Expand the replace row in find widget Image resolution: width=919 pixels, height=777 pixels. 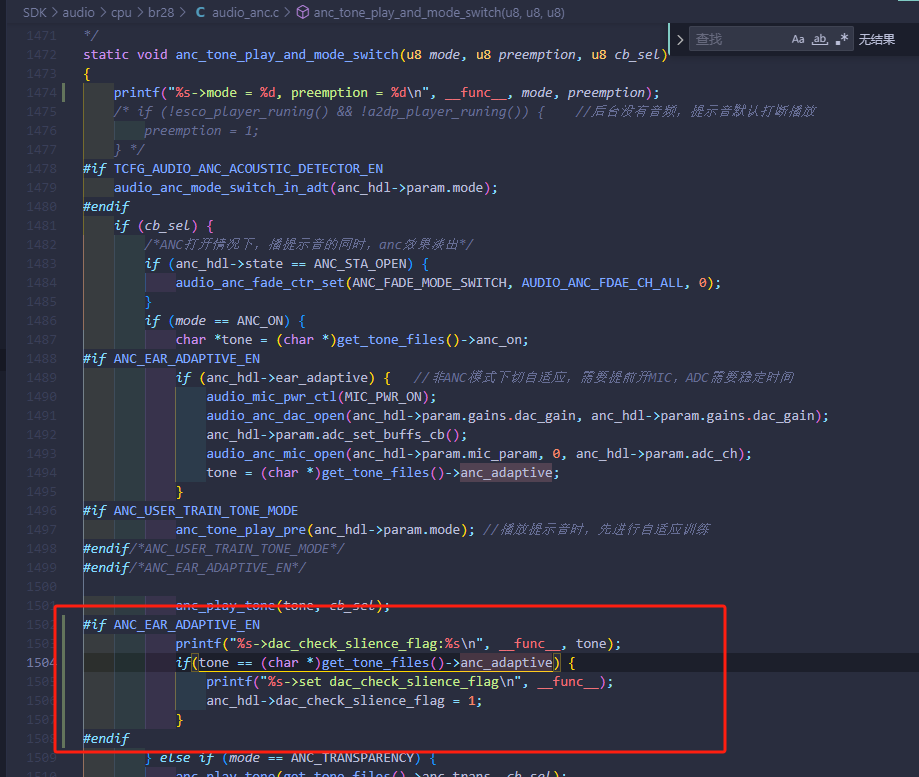pyautogui.click(x=680, y=40)
